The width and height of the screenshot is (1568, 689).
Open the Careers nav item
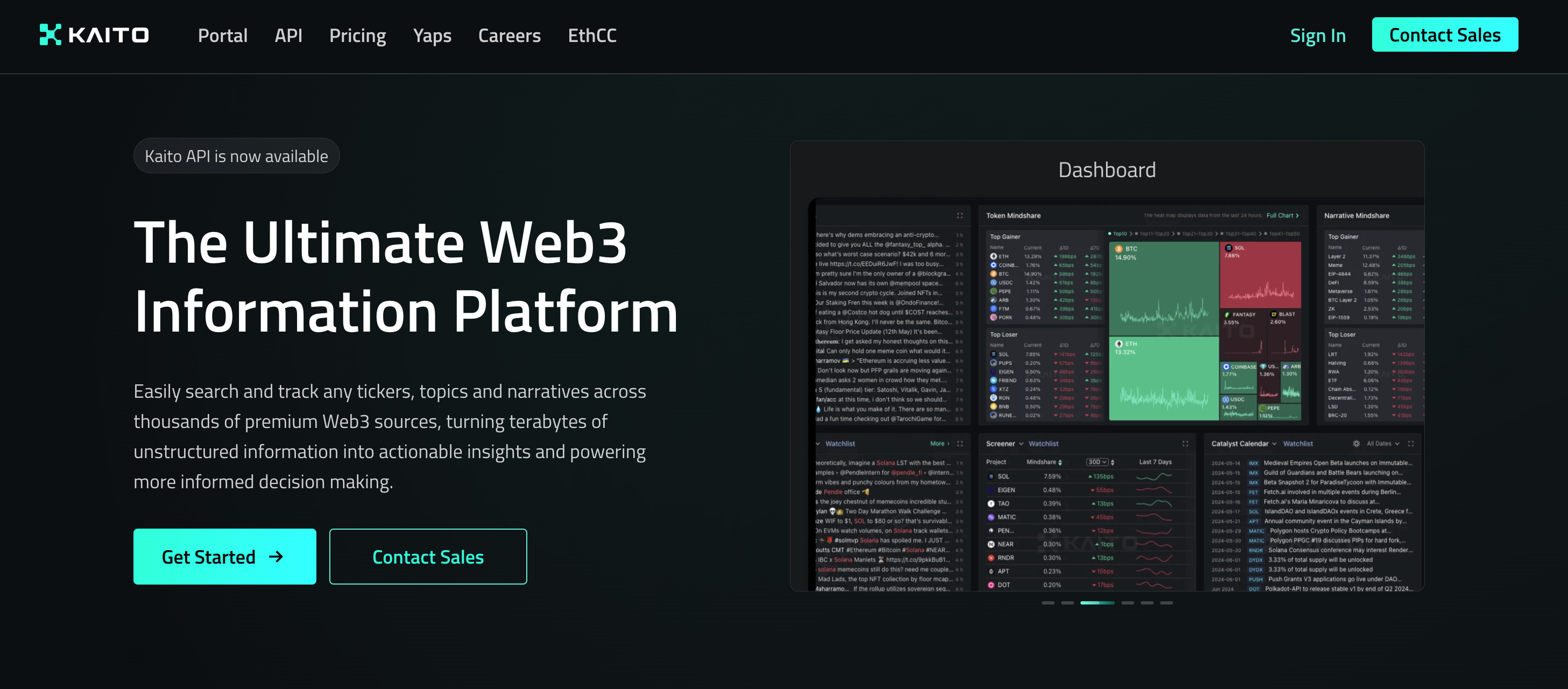pos(510,36)
